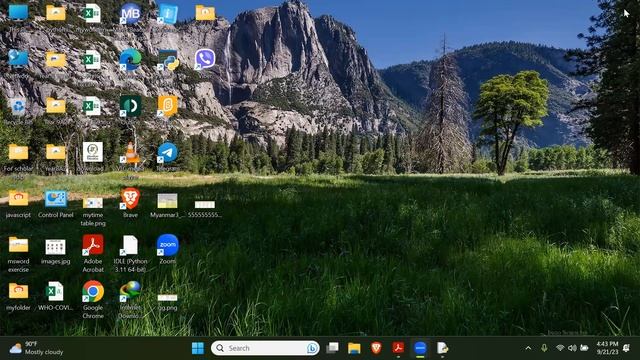The image size is (640, 360).
Task: Open Control Panel from the desktop
Action: coord(56,199)
